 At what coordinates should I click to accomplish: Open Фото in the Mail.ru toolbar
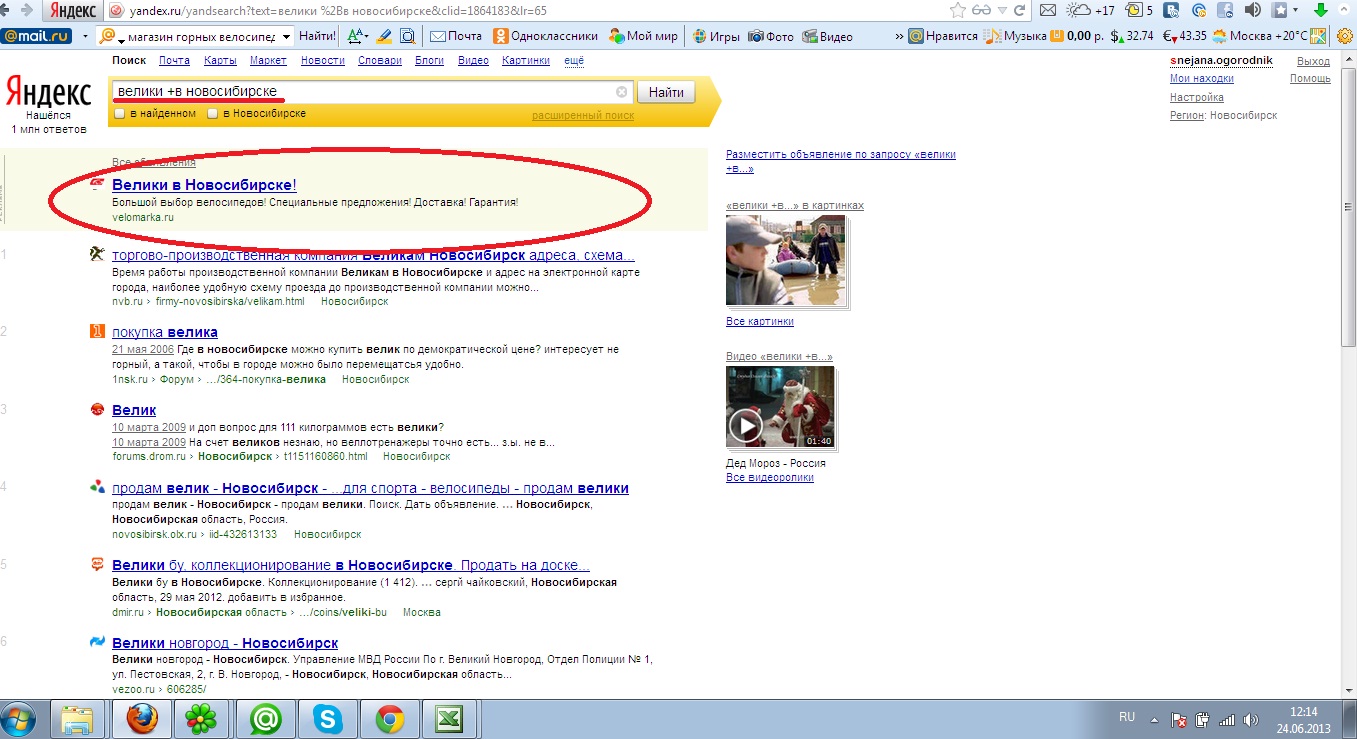tap(771, 36)
